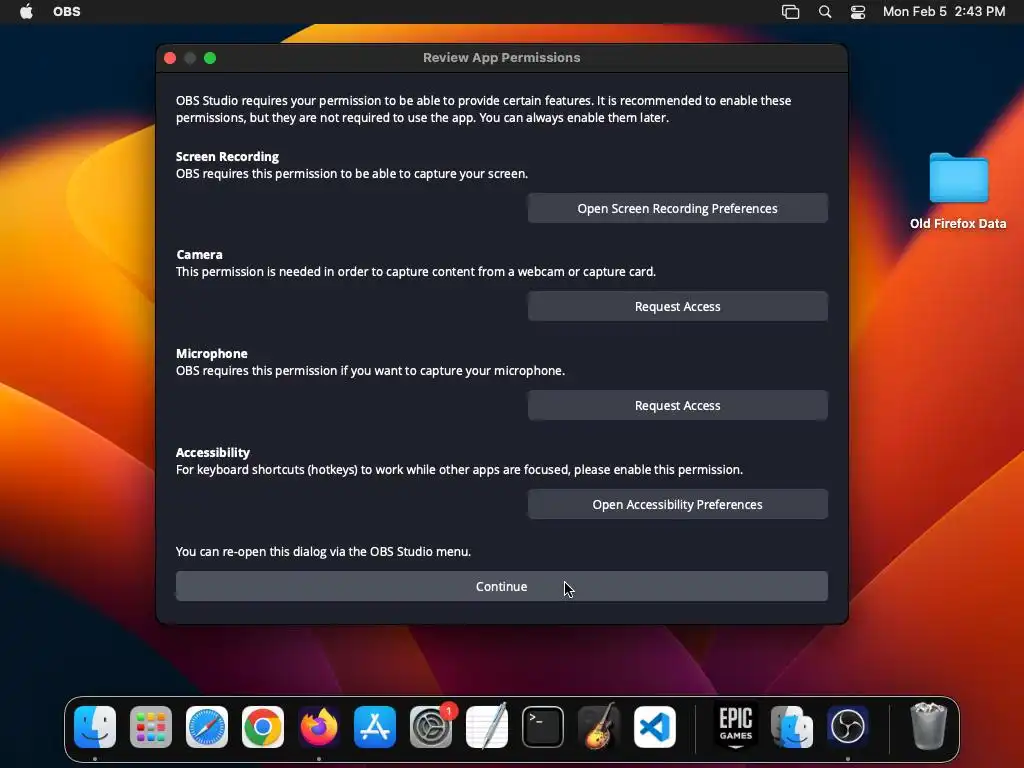Open Spotlight search in menu bar
The height and width of the screenshot is (768, 1024).
click(825, 11)
